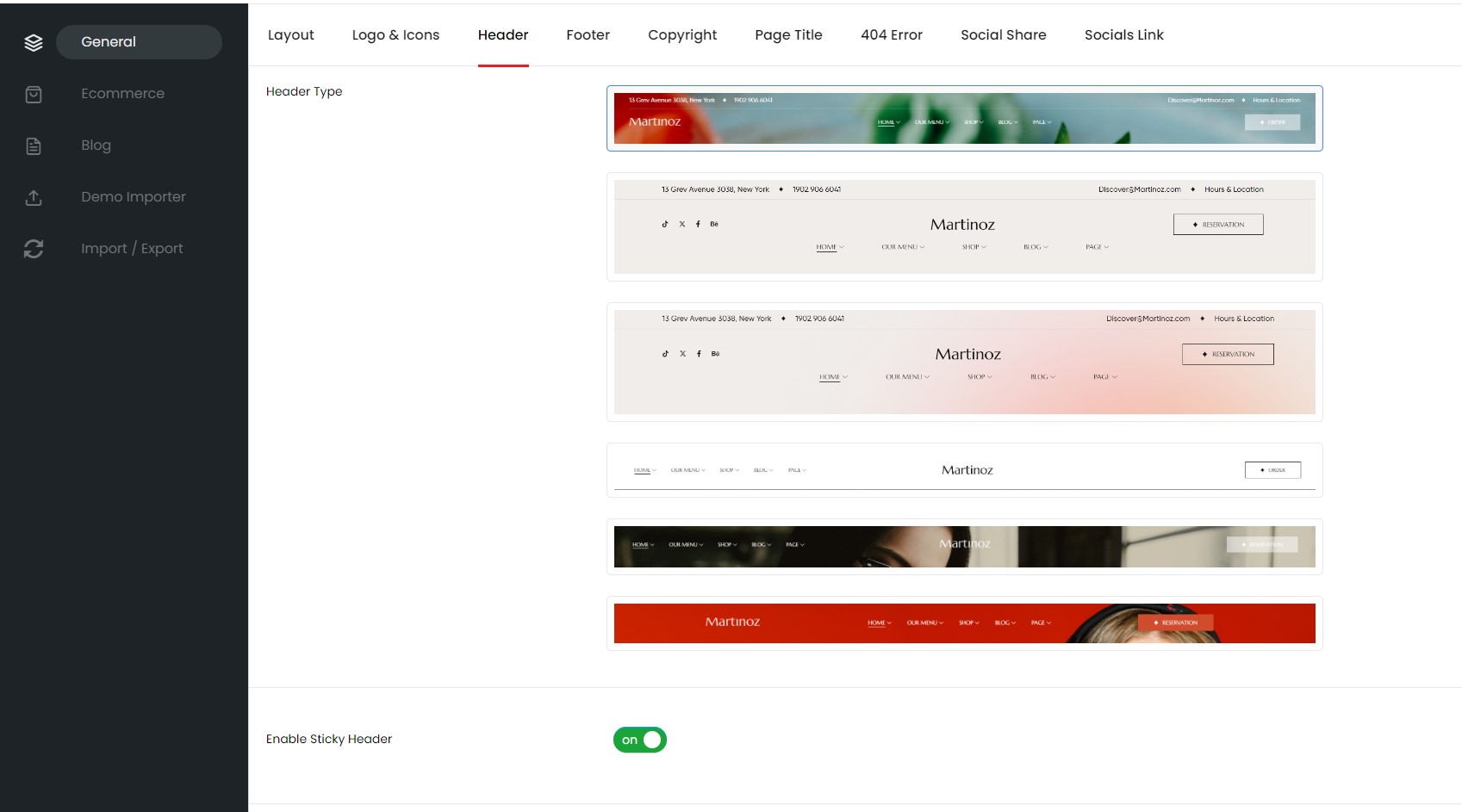Pick the minimal white header with underline

[964, 470]
